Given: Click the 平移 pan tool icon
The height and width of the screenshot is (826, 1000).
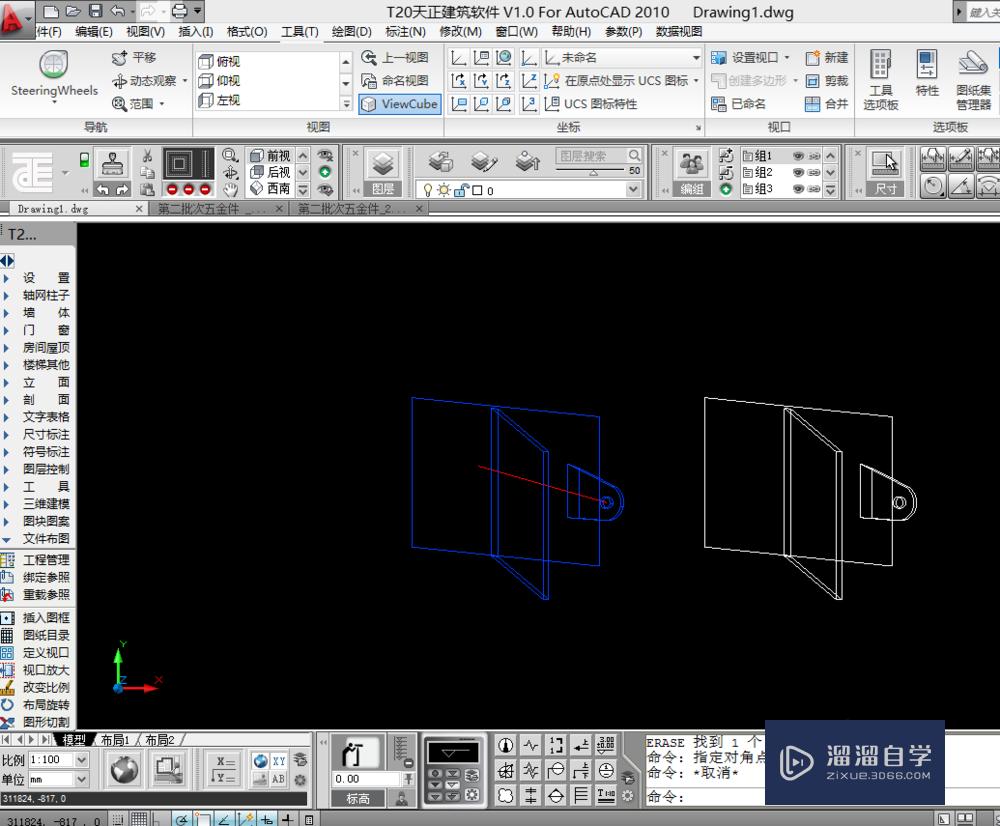Looking at the screenshot, I should coord(119,57).
